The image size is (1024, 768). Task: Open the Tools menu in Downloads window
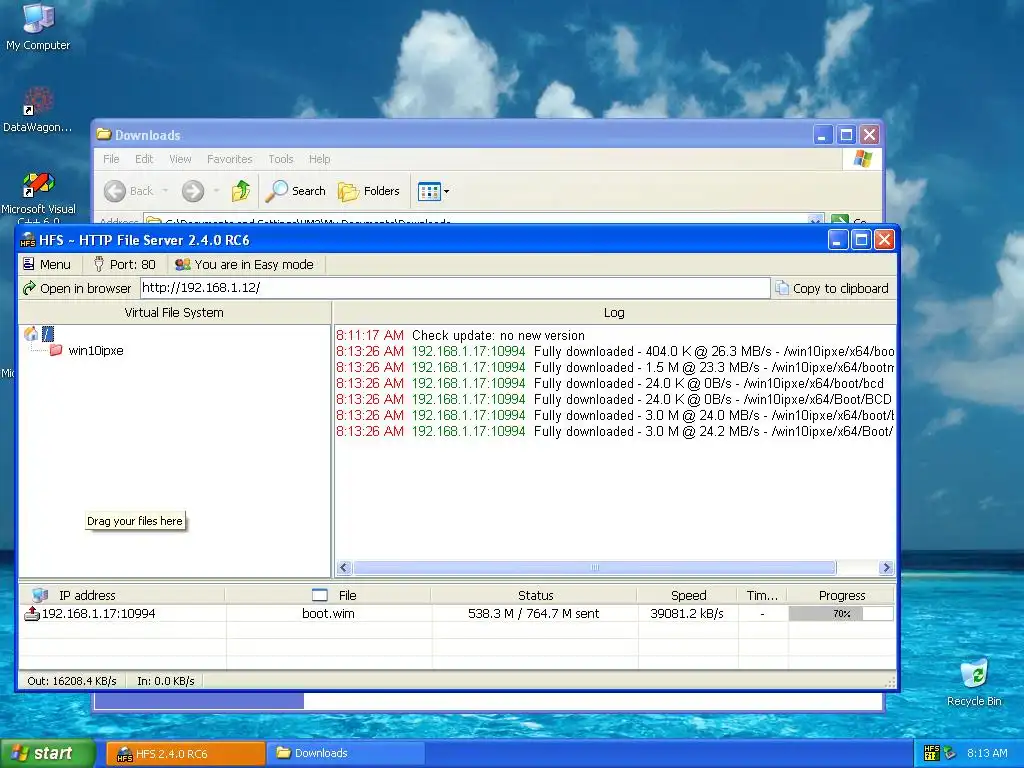coord(281,159)
